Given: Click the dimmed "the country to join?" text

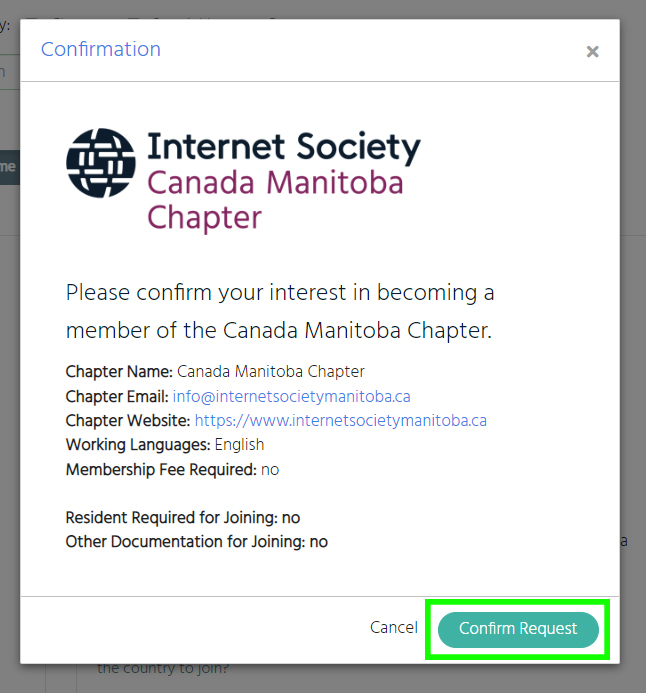Looking at the screenshot, I should coord(163,668).
